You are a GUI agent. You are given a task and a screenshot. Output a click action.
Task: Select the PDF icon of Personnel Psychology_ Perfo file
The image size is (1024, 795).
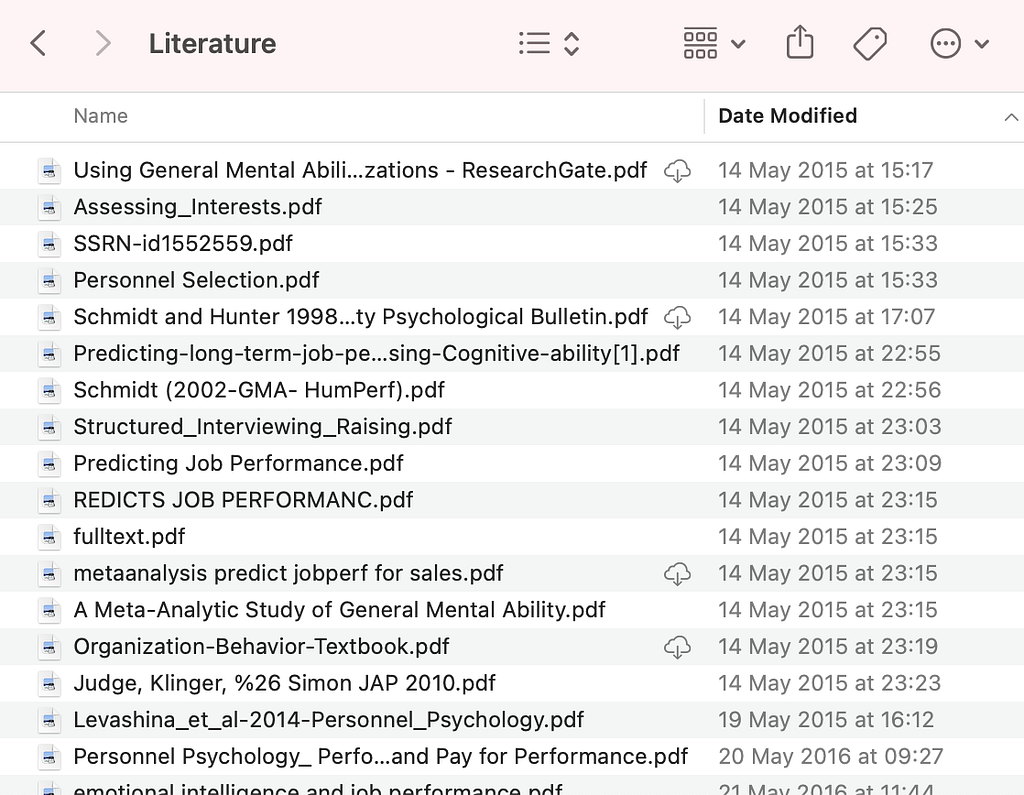pyautogui.click(x=49, y=756)
